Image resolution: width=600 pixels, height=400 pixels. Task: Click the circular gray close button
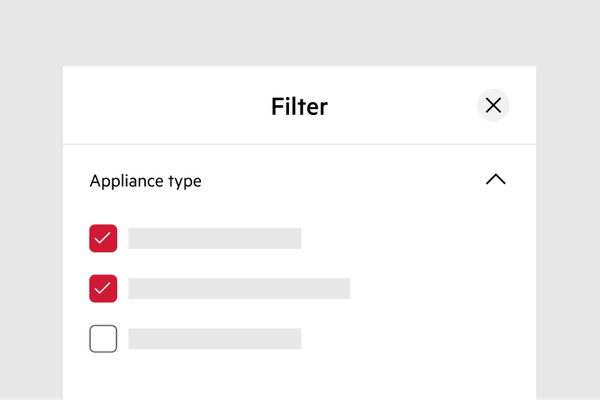point(493,105)
